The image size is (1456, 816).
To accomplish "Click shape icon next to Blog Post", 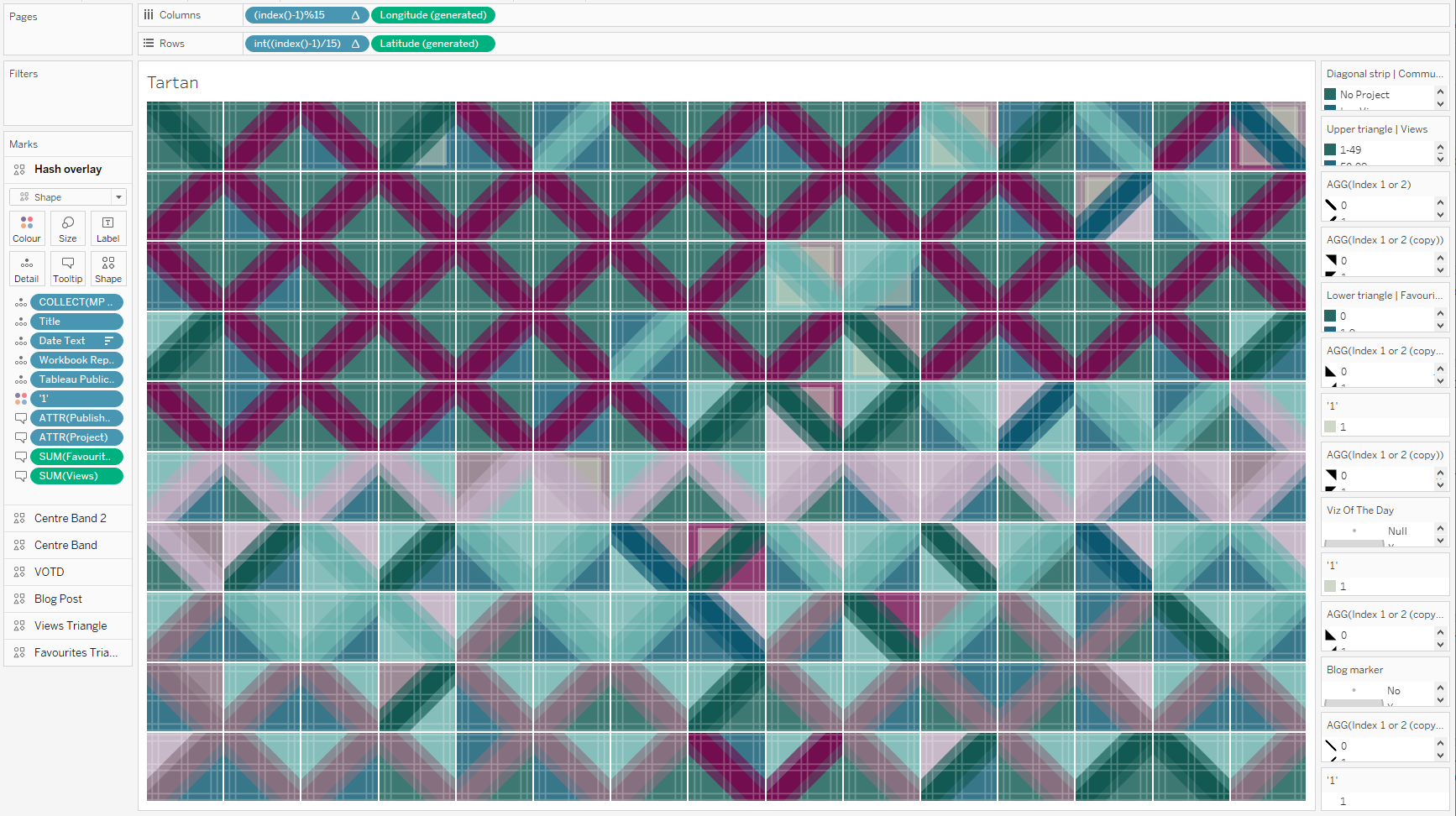I will pos(19,599).
